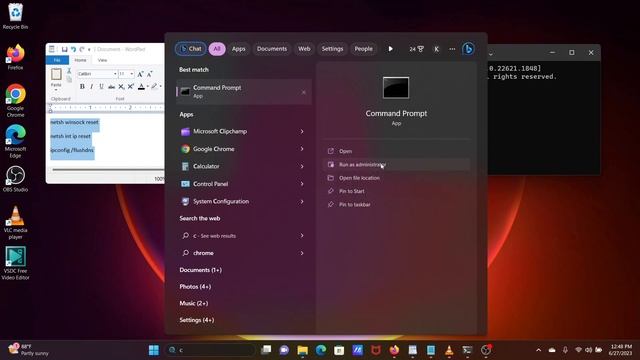Toggle Subscript in WordPad

121,87
